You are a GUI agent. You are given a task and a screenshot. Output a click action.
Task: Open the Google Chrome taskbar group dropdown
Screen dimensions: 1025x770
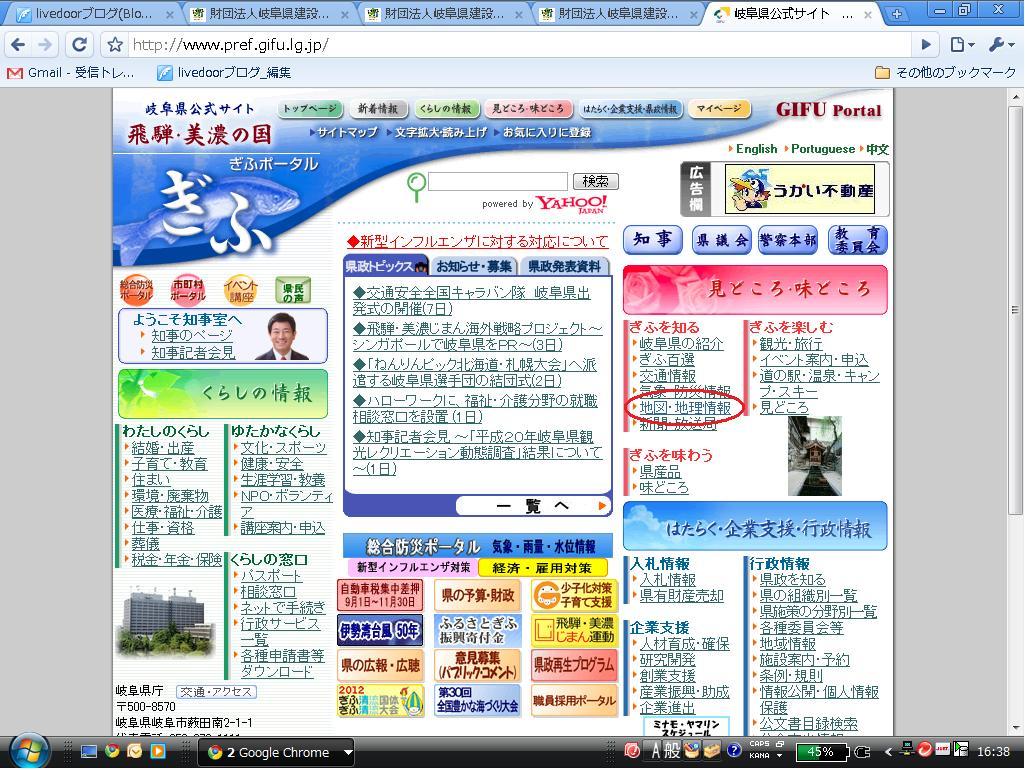point(348,752)
